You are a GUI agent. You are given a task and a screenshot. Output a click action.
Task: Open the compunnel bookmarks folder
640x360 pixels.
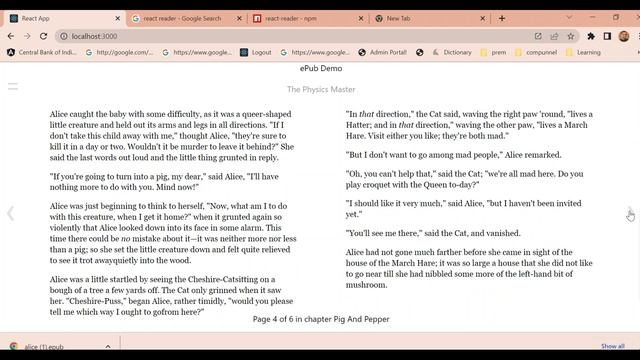click(x=536, y=52)
